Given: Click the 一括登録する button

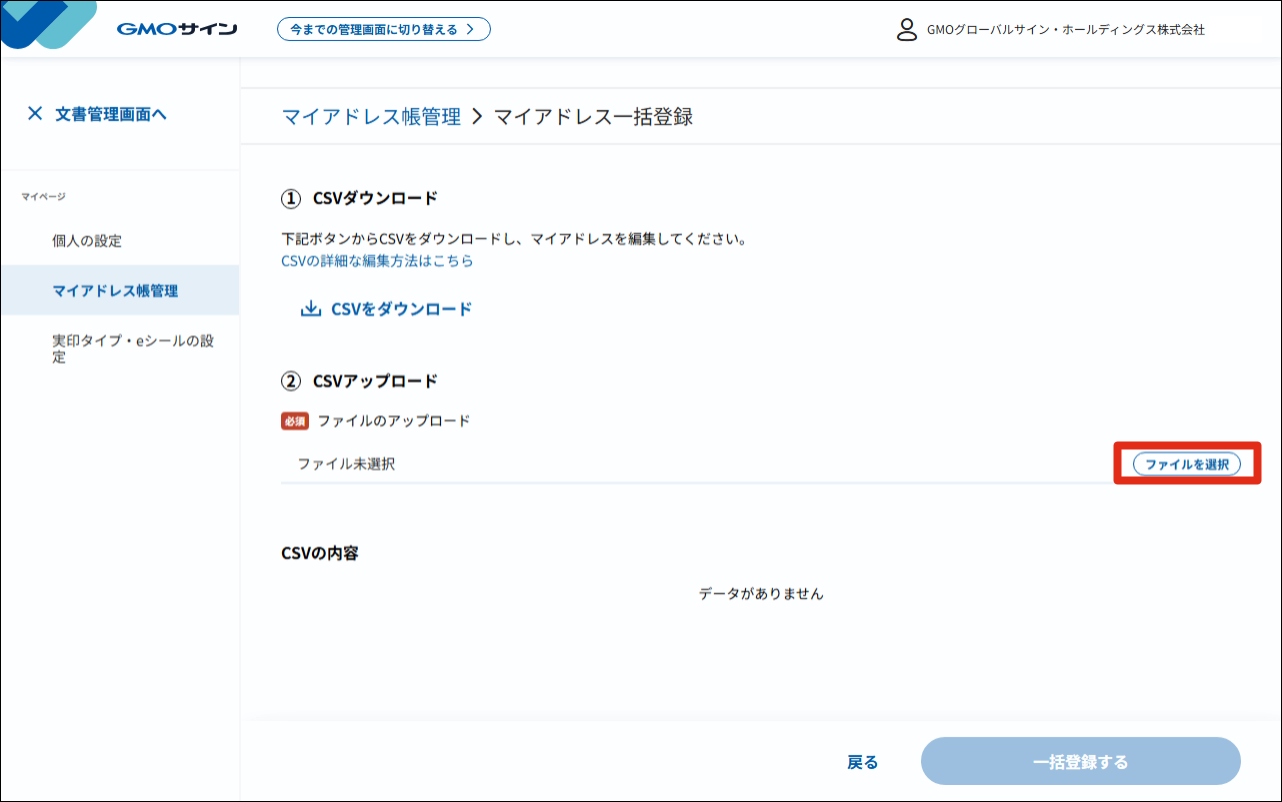Looking at the screenshot, I should click(x=1081, y=762).
